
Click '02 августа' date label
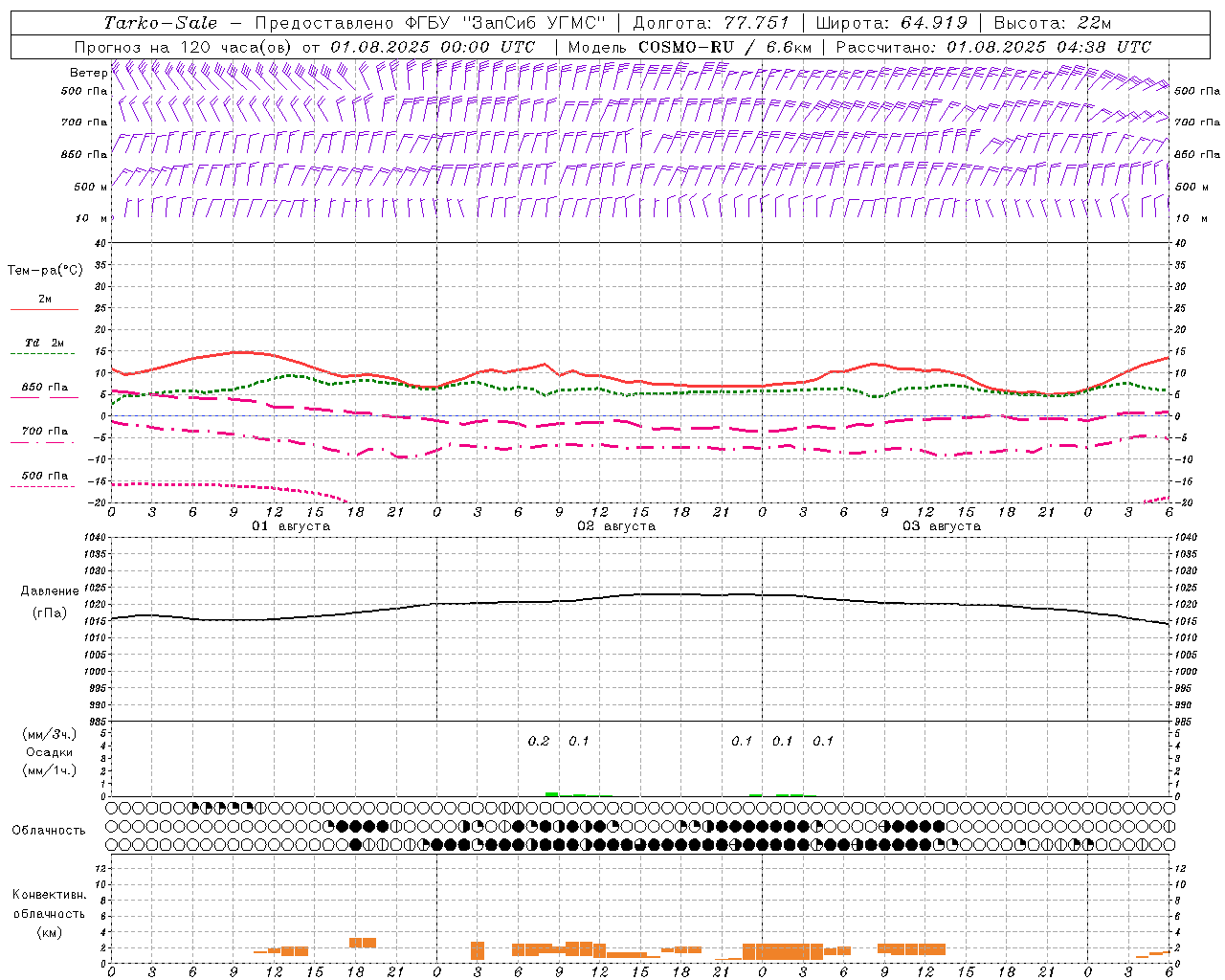coord(616,526)
